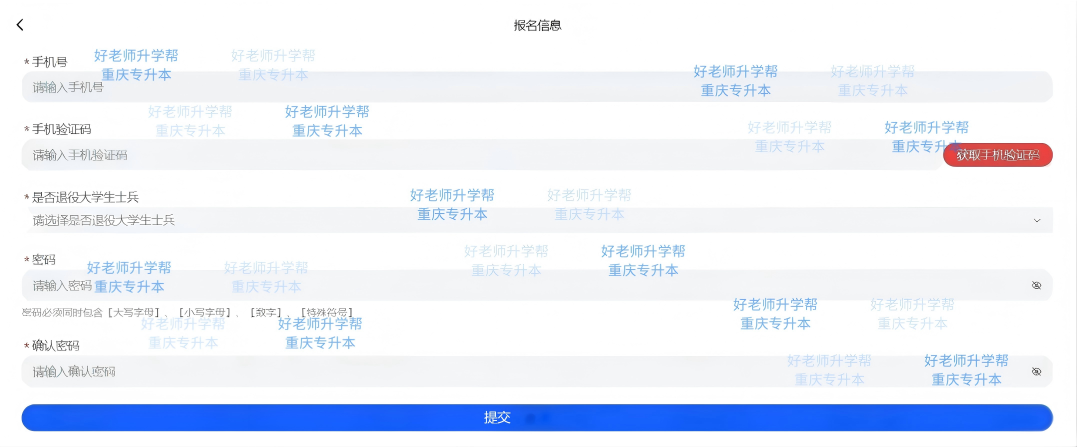Click the 手机验证码 verification code input field
The width and height of the screenshot is (1080, 448).
(481, 154)
